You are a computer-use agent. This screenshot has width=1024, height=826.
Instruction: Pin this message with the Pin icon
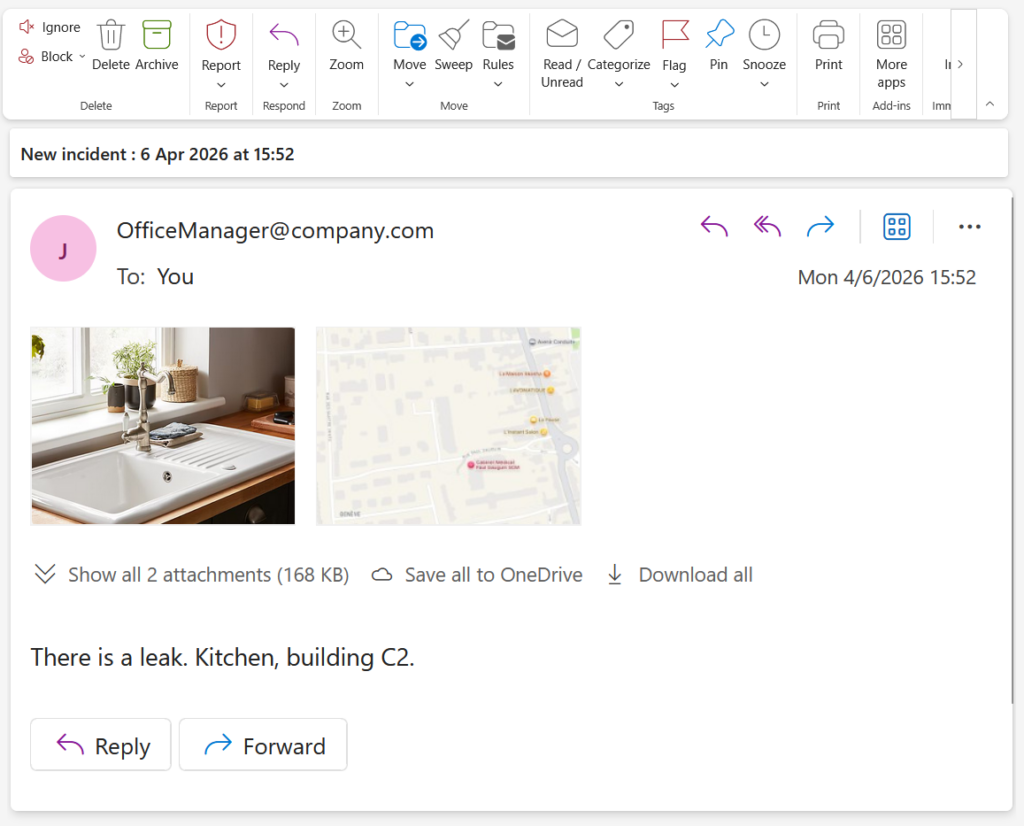718,36
